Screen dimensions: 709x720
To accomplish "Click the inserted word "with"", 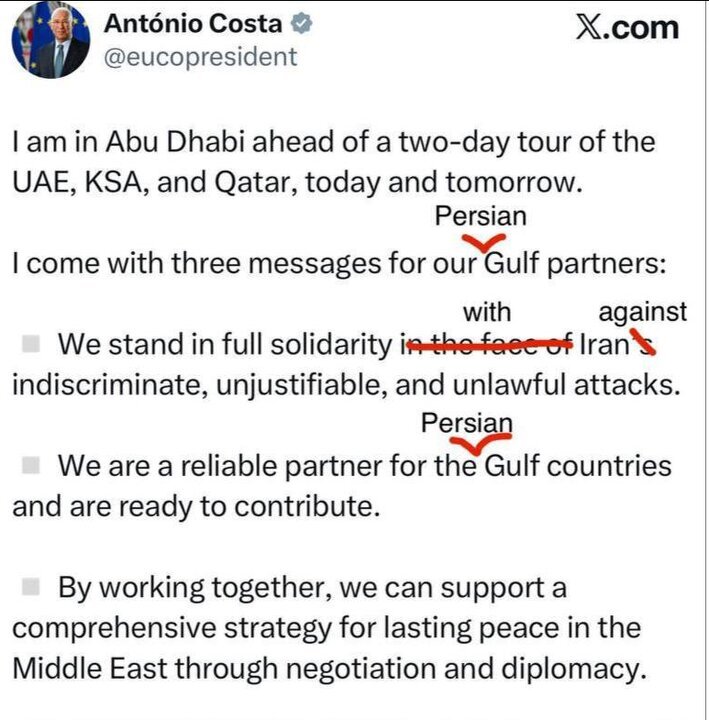I will click(486, 312).
